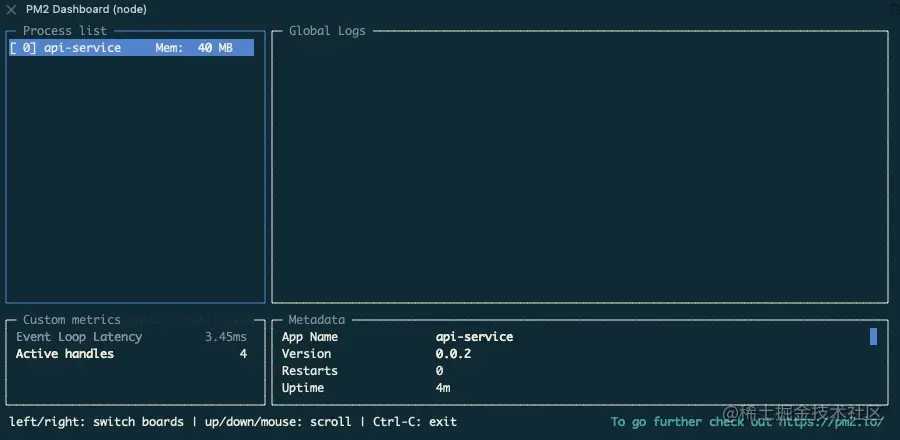Viewport: 900px width, 440px height.
Task: Click the switch boards keyboard hint
Action: [96, 422]
